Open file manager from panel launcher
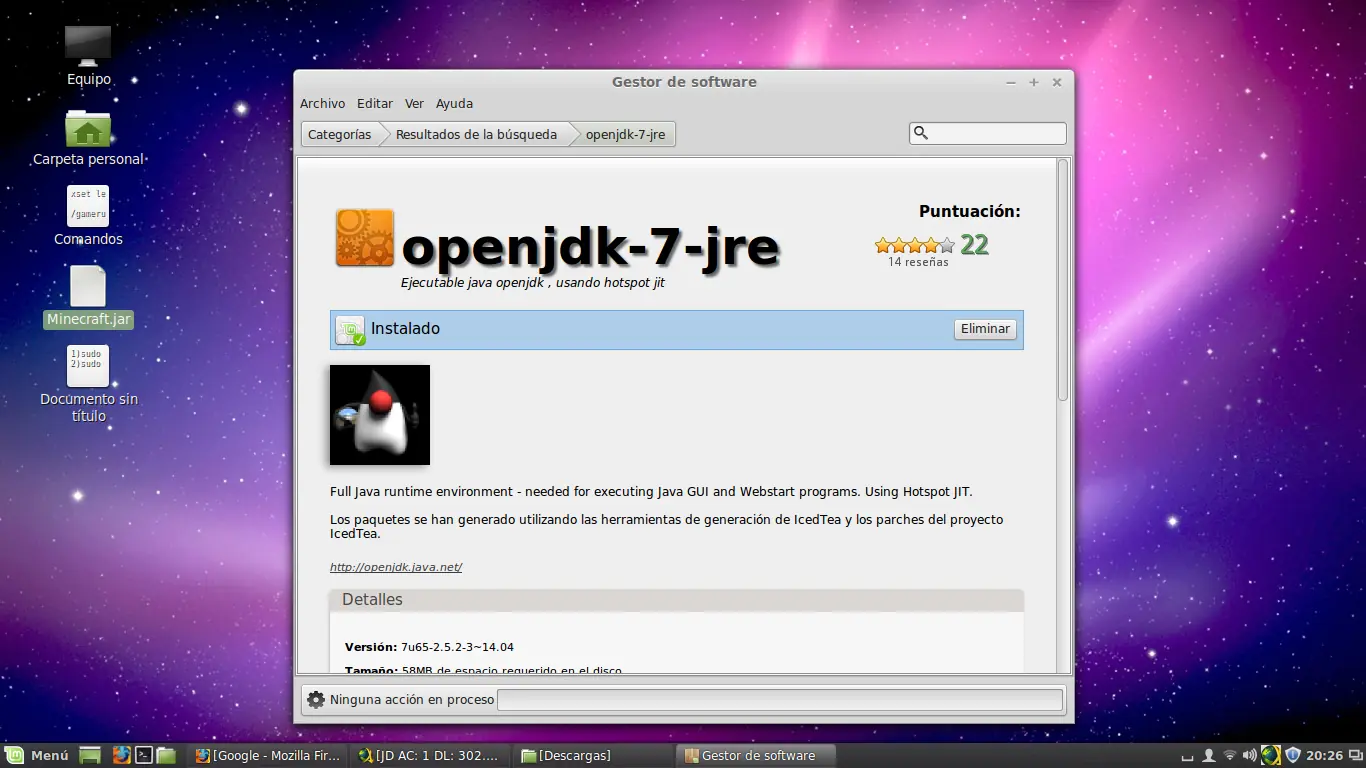Image resolution: width=1366 pixels, height=768 pixels. coord(166,755)
